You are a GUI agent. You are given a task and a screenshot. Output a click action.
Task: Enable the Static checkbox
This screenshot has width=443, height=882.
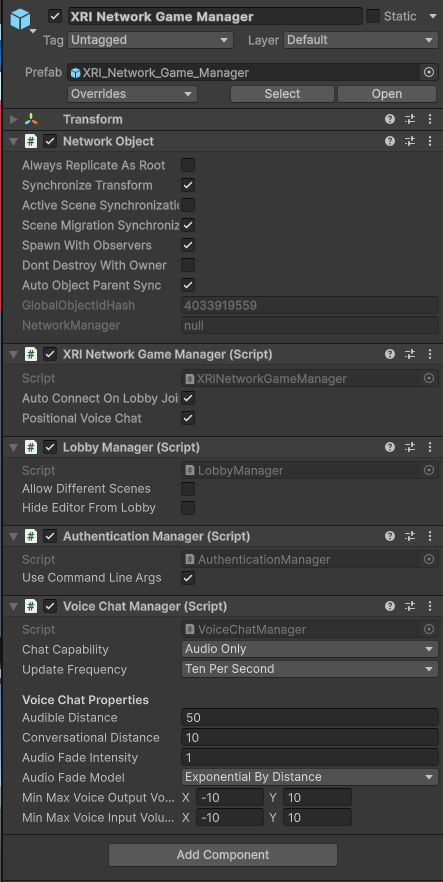[373, 16]
